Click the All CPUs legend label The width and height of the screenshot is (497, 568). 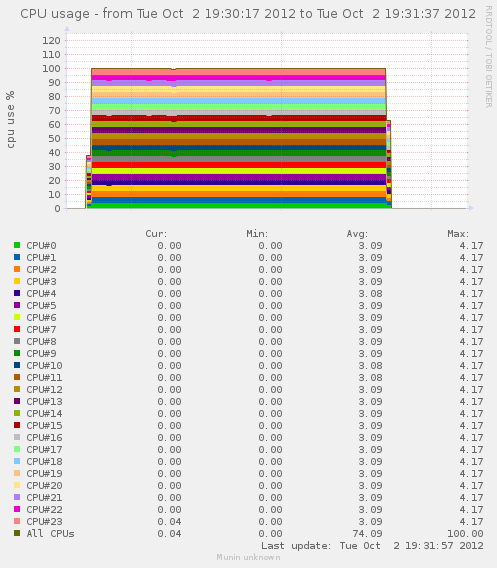(x=50, y=533)
